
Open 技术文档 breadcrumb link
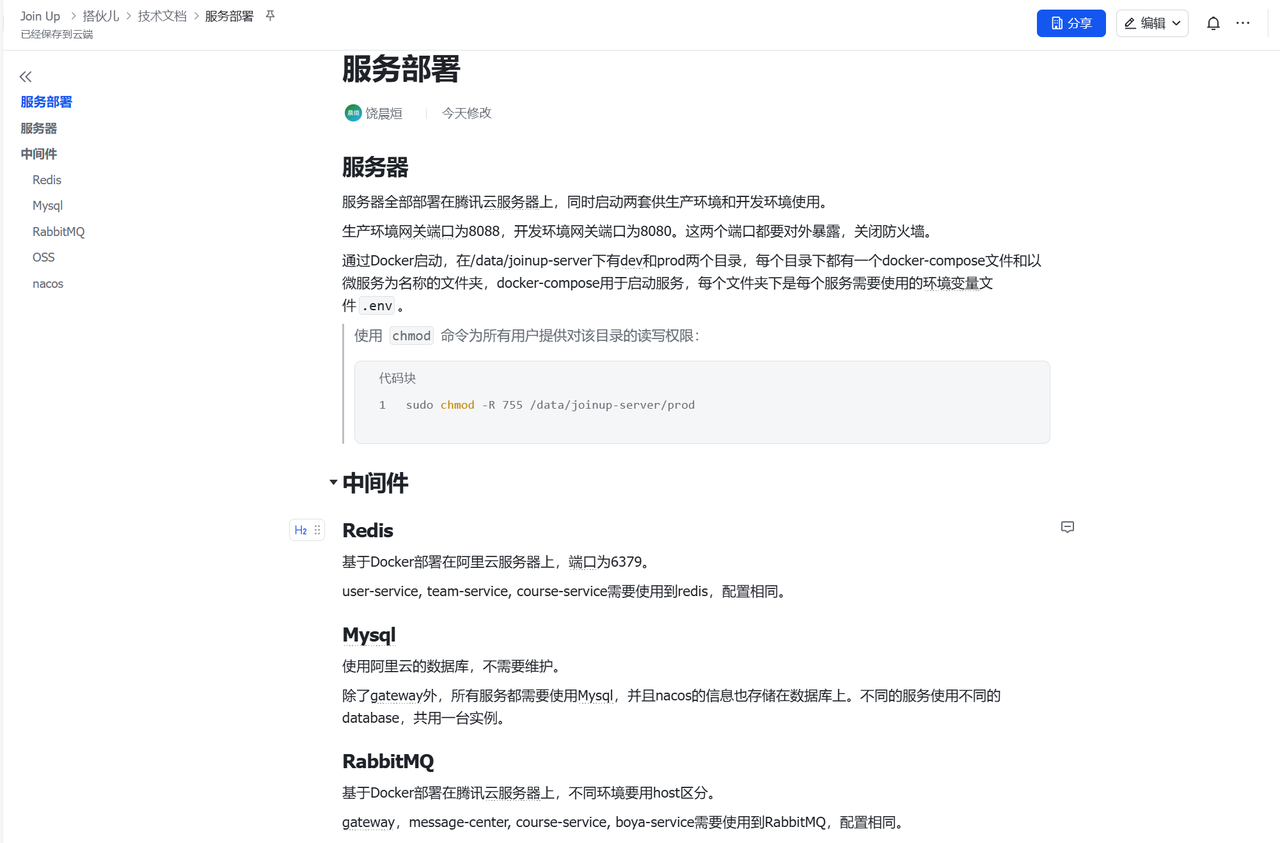point(162,16)
